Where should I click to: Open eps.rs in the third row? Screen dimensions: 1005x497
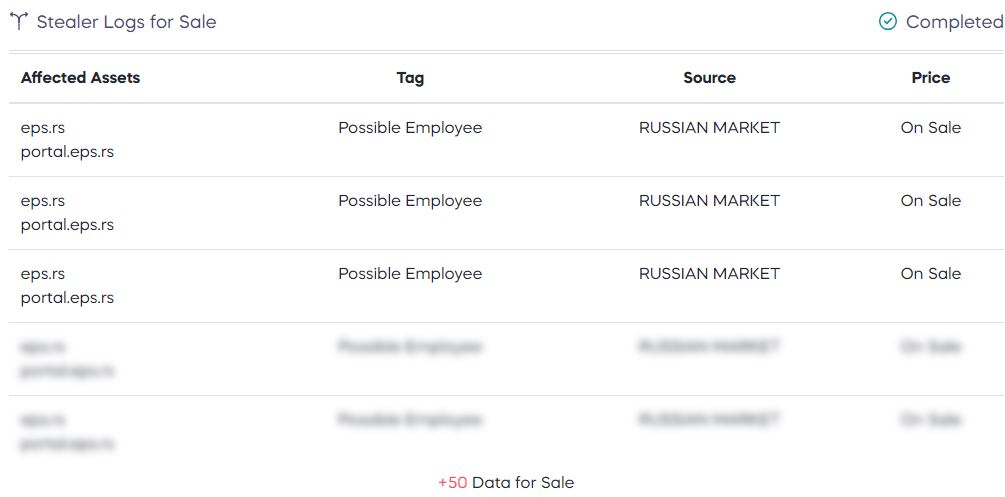tap(43, 274)
